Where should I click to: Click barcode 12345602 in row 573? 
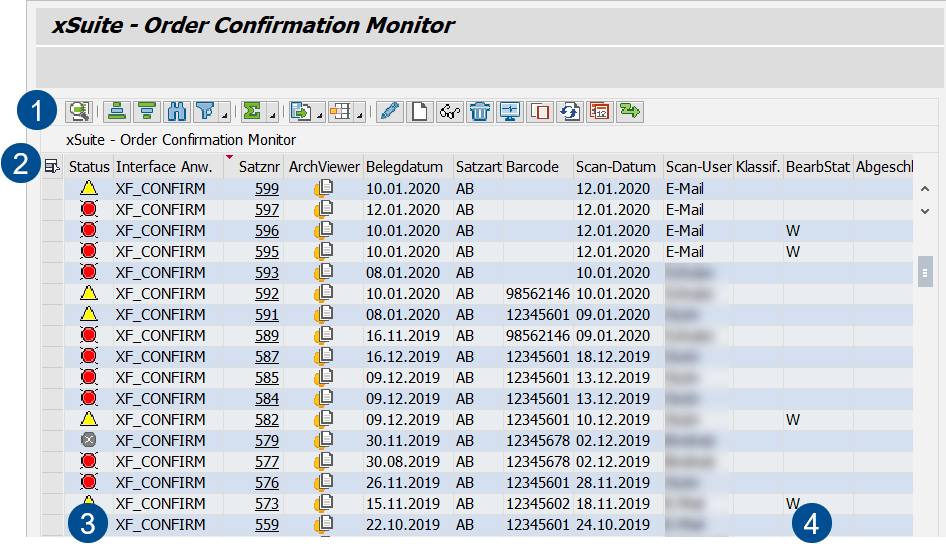click(x=538, y=504)
